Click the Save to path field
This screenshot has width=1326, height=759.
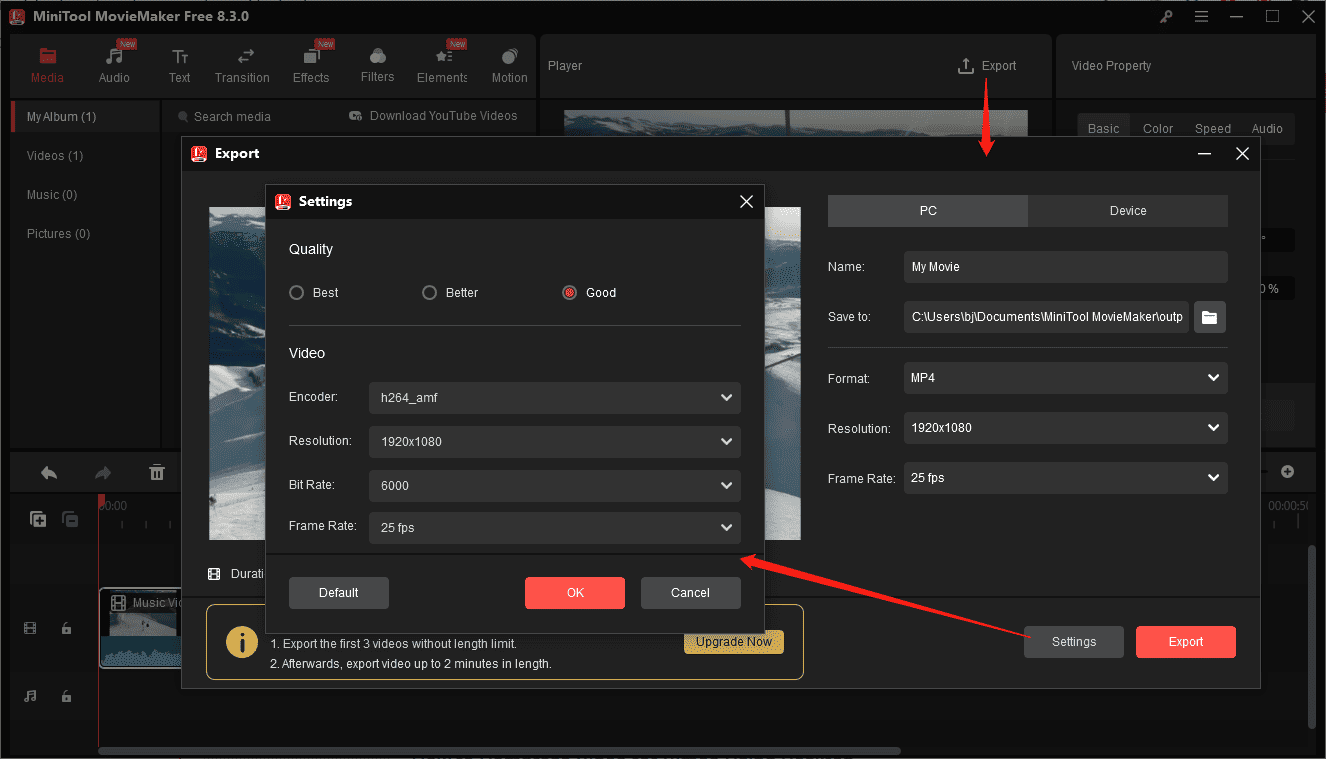click(1047, 317)
